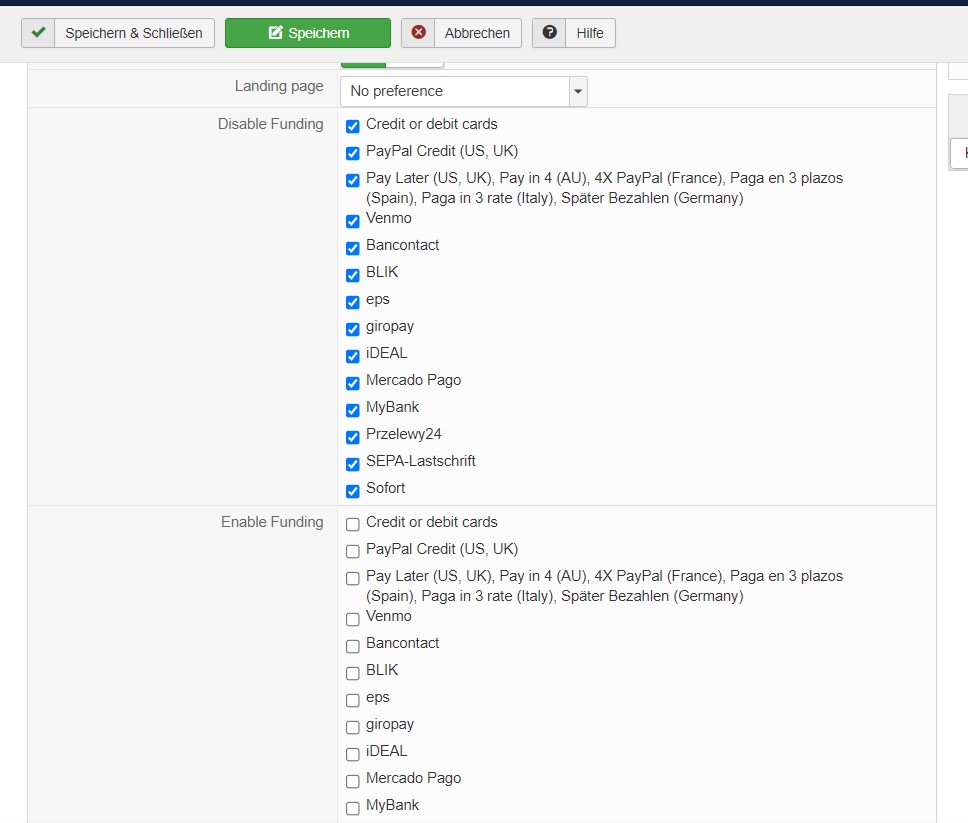The width and height of the screenshot is (968, 823).
Task: Check Venmo under Enable Funding
Action: click(x=353, y=619)
